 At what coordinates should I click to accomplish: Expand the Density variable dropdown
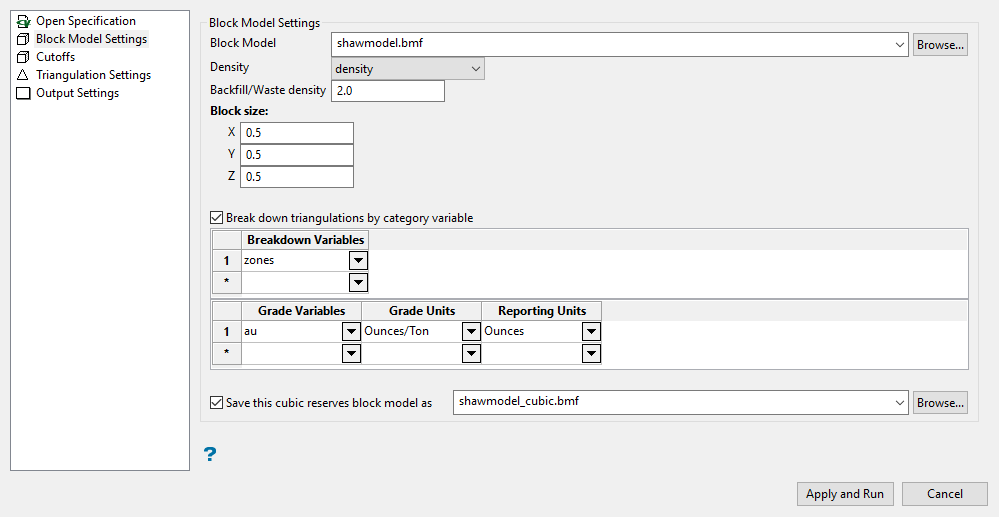(475, 69)
